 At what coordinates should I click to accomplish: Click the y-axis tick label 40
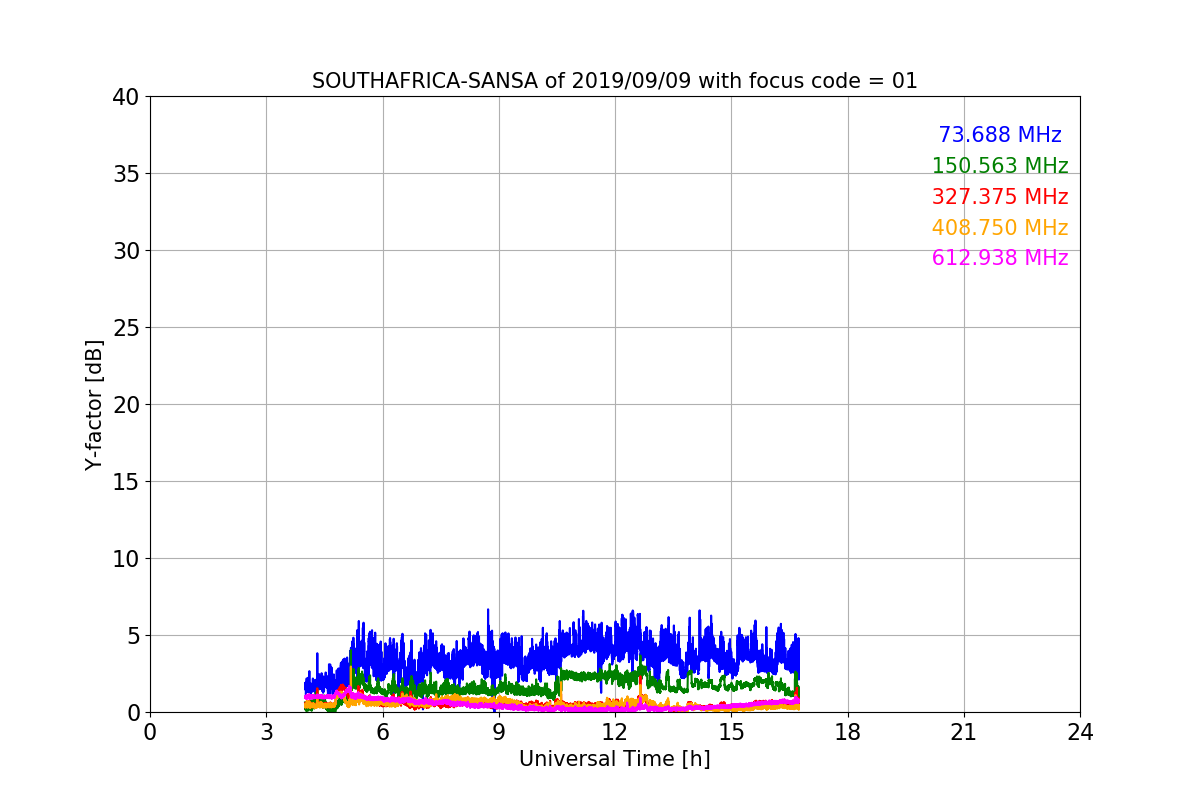(x=126, y=97)
